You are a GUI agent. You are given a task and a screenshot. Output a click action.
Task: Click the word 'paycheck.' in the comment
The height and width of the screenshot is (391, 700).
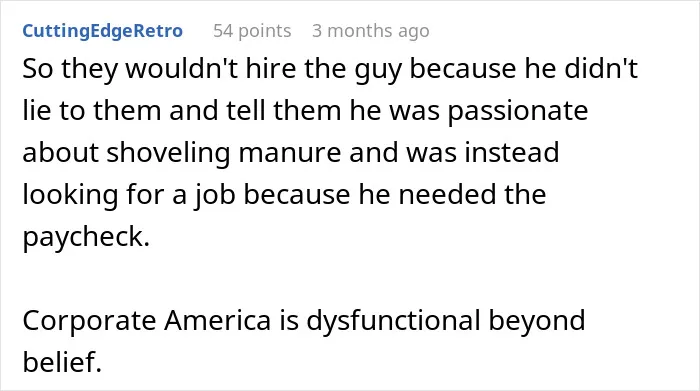tap(86, 237)
